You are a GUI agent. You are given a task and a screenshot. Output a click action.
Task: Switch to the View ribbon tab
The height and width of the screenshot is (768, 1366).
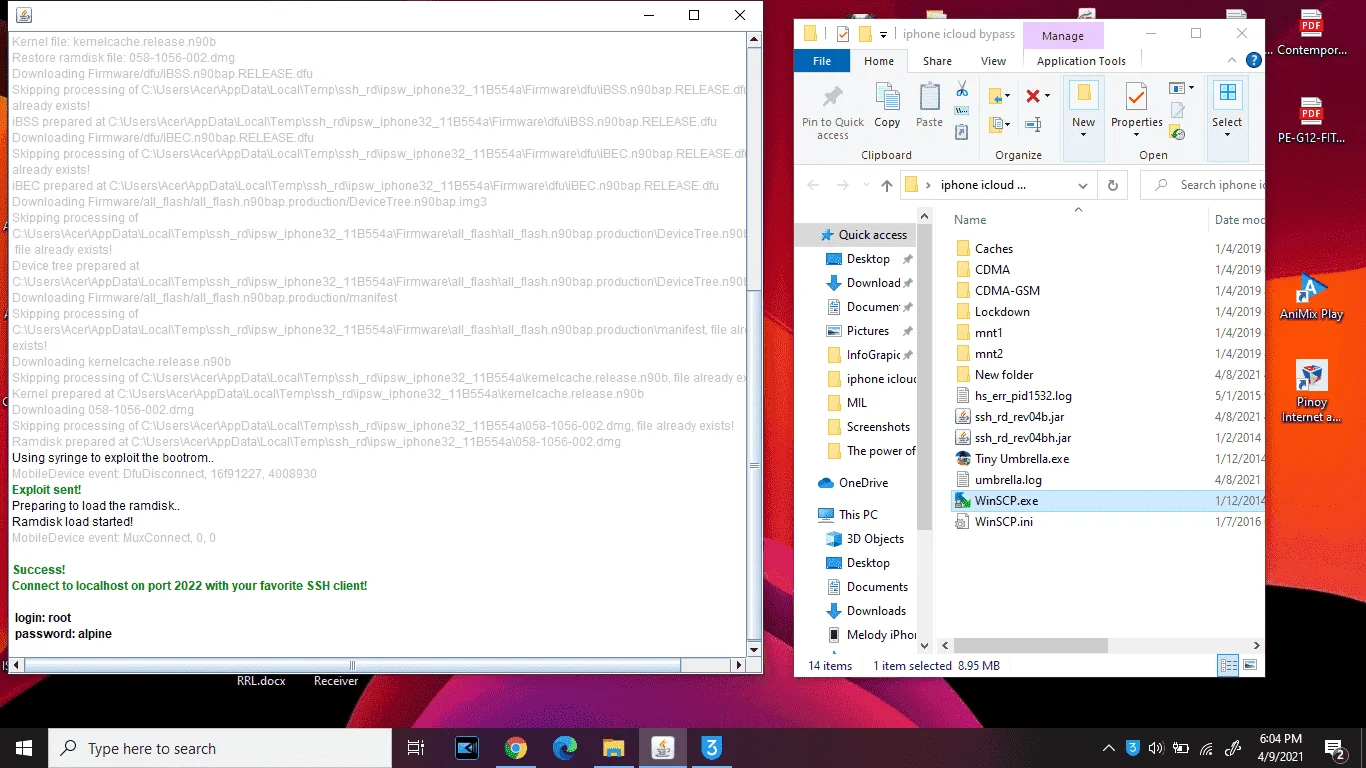993,61
